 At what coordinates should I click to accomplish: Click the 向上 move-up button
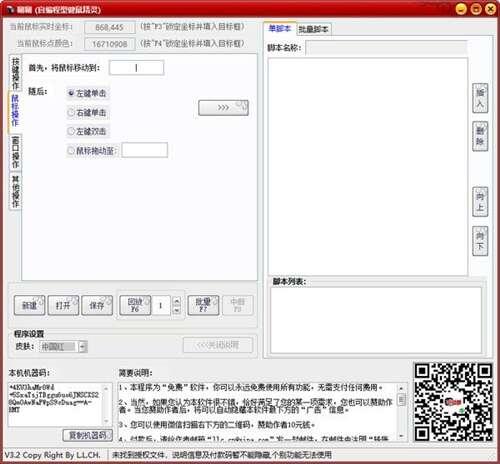pos(480,202)
